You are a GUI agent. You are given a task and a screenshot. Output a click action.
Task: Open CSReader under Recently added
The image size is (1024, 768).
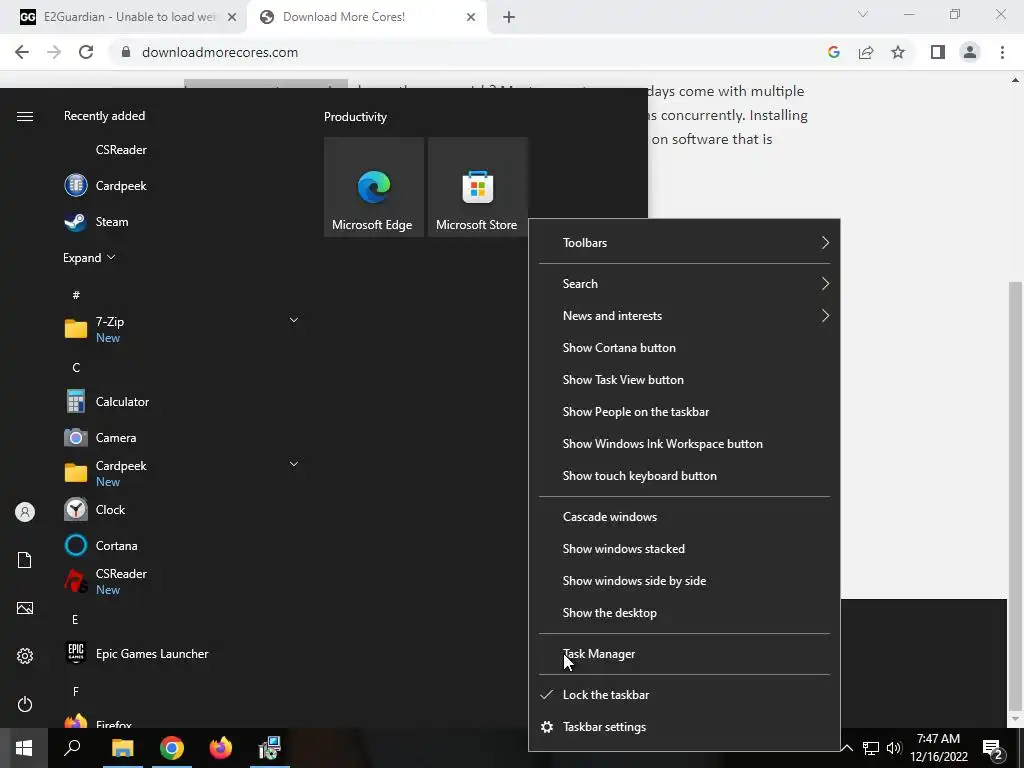(x=121, y=150)
